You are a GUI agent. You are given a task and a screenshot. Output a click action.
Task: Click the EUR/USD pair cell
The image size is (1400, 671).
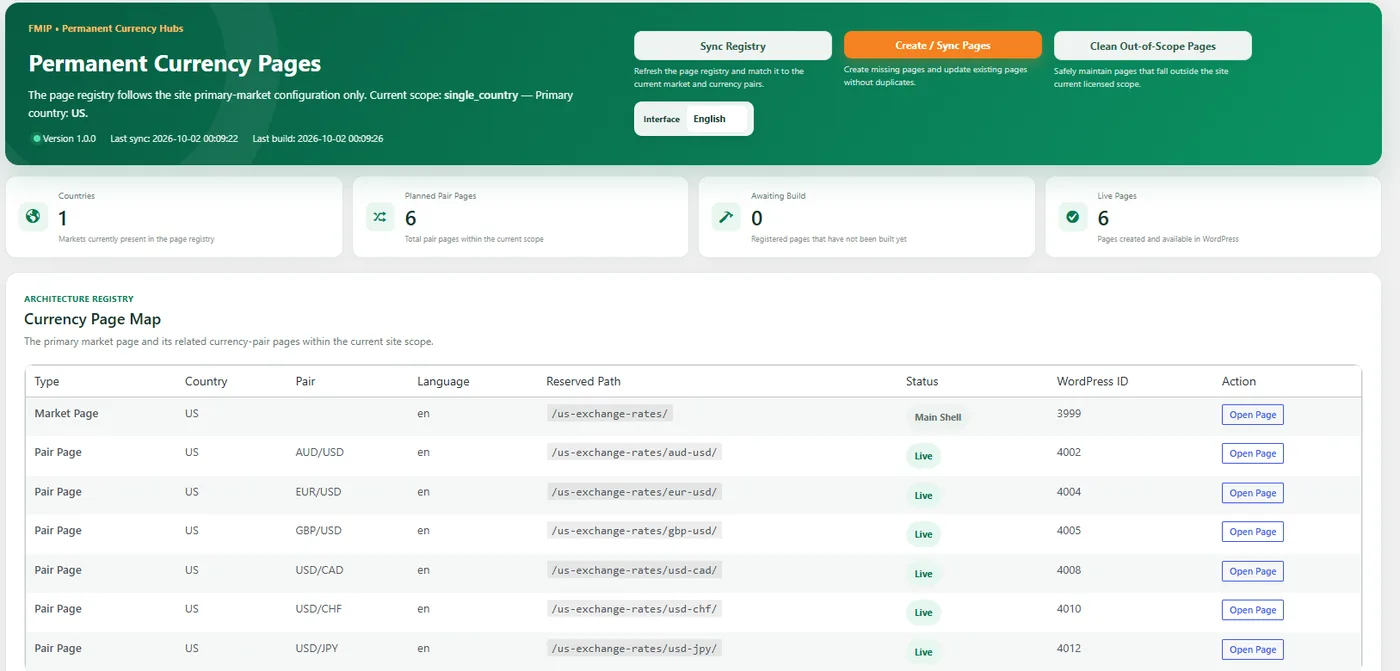[x=319, y=492]
